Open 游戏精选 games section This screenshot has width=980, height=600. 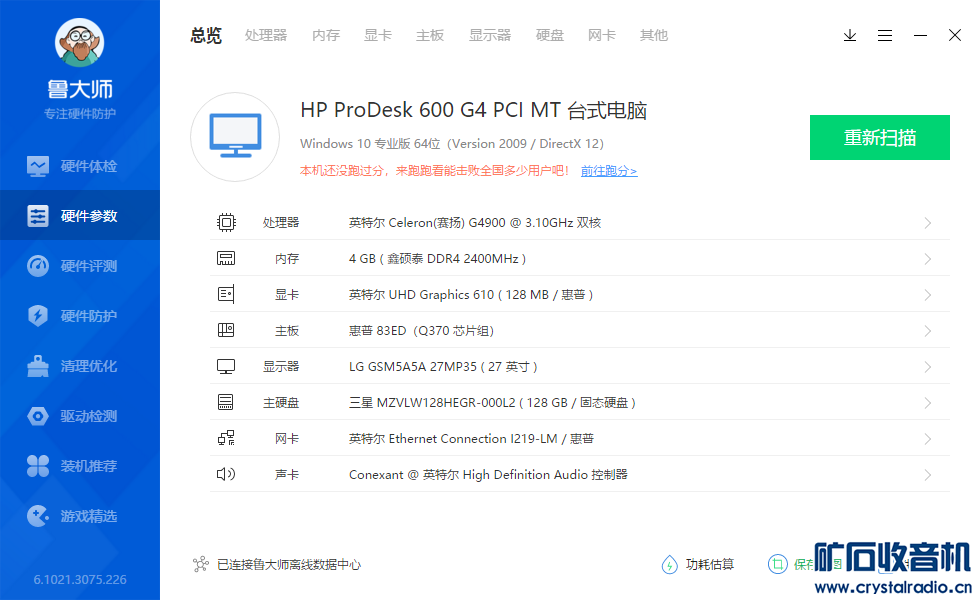tap(80, 516)
